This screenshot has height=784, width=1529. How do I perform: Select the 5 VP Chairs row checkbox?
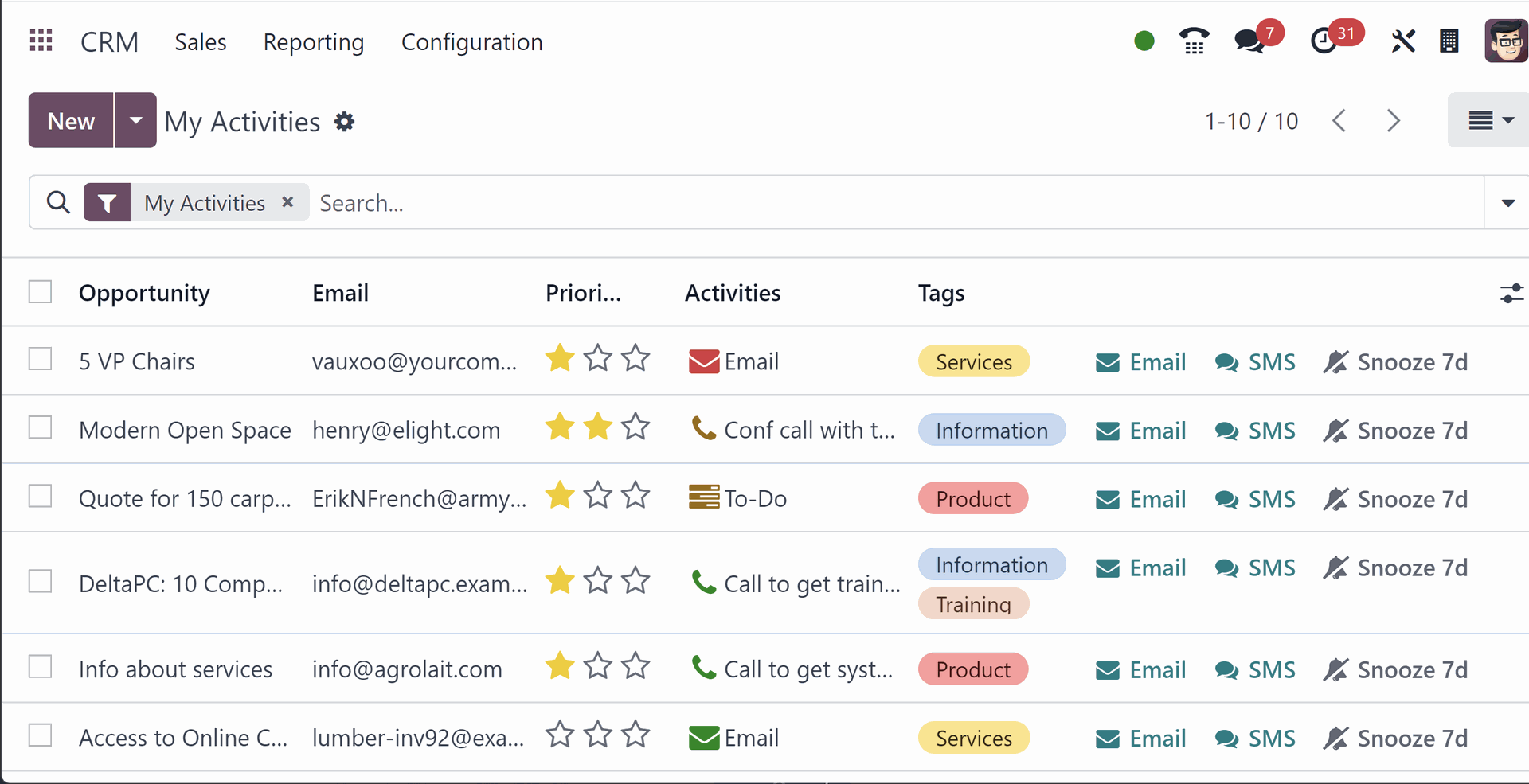40,359
